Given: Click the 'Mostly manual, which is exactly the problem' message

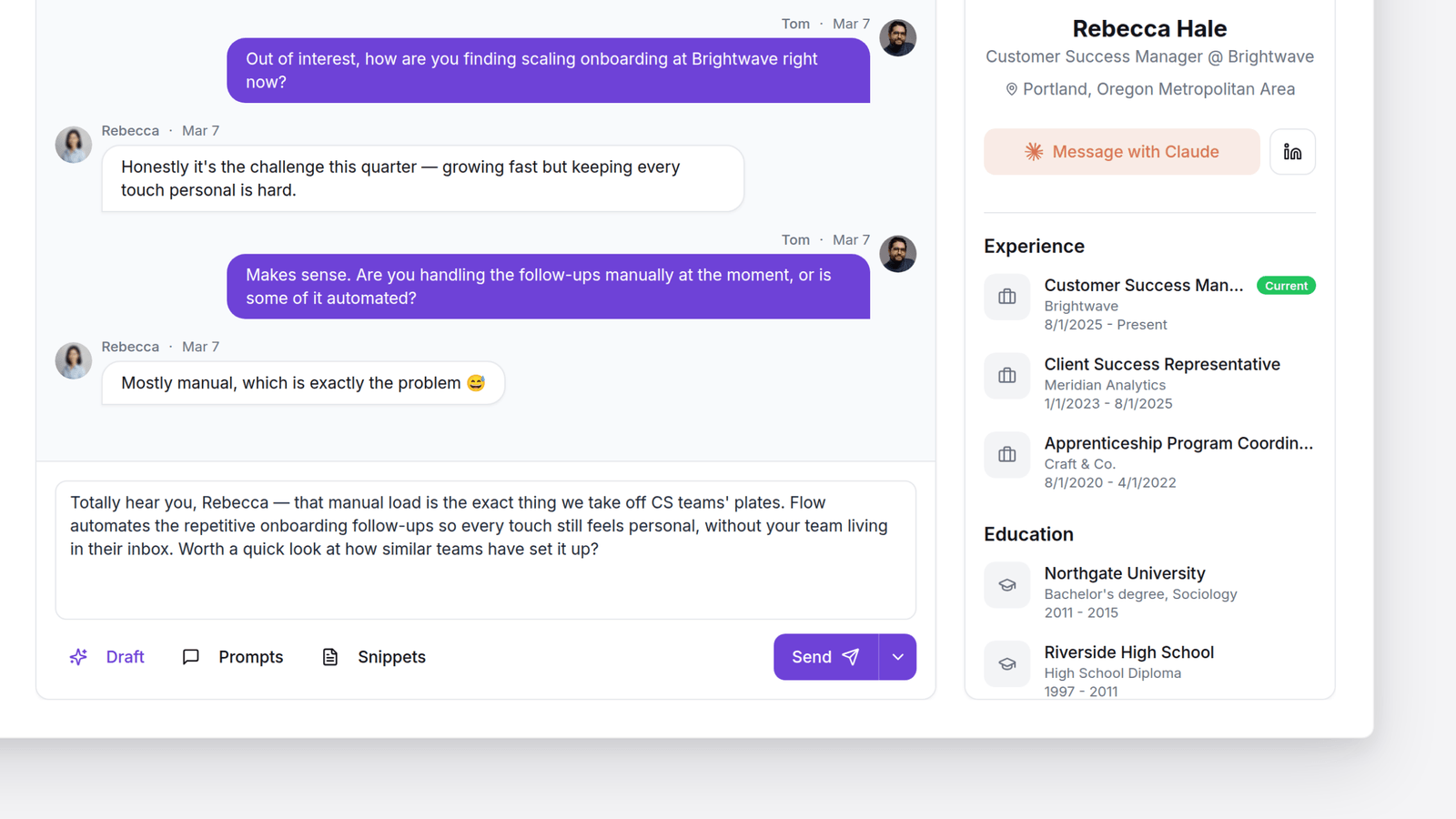Looking at the screenshot, I should click(x=303, y=383).
